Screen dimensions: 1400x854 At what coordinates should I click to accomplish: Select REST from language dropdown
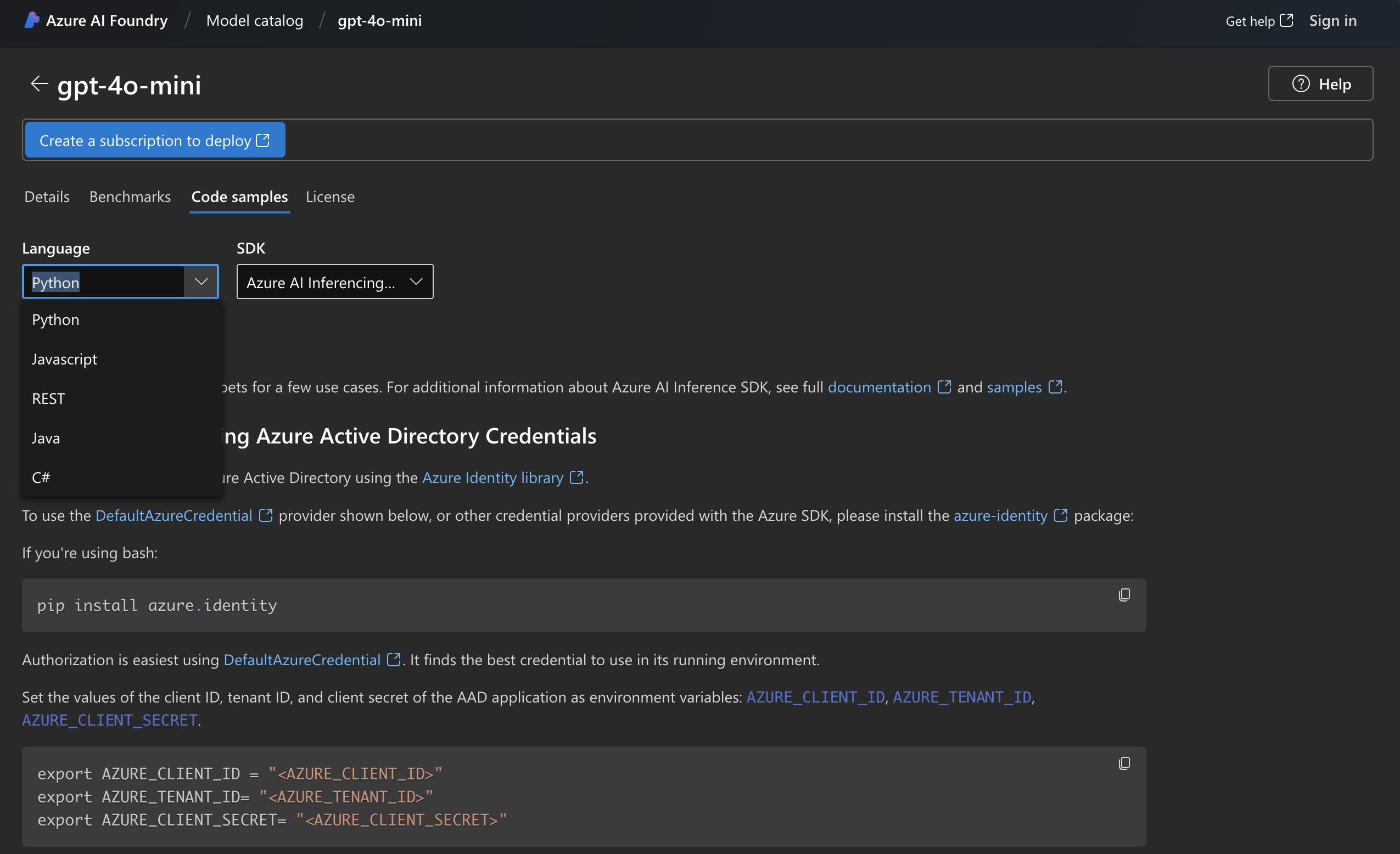[x=48, y=397]
